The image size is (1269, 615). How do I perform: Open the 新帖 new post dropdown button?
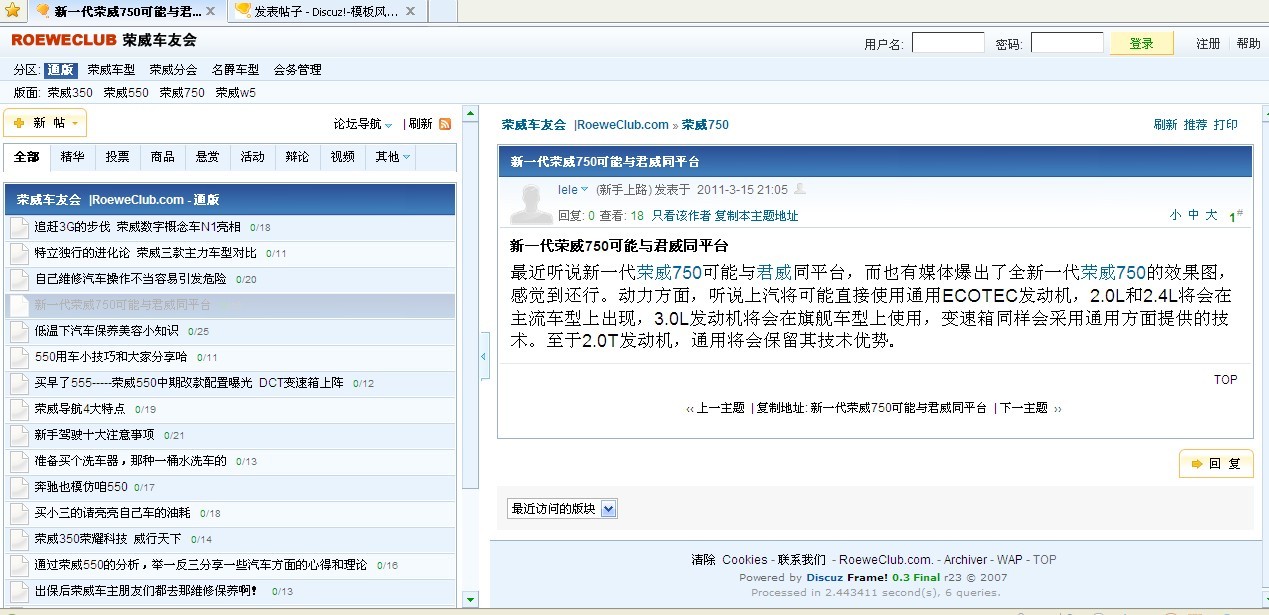[x=45, y=123]
